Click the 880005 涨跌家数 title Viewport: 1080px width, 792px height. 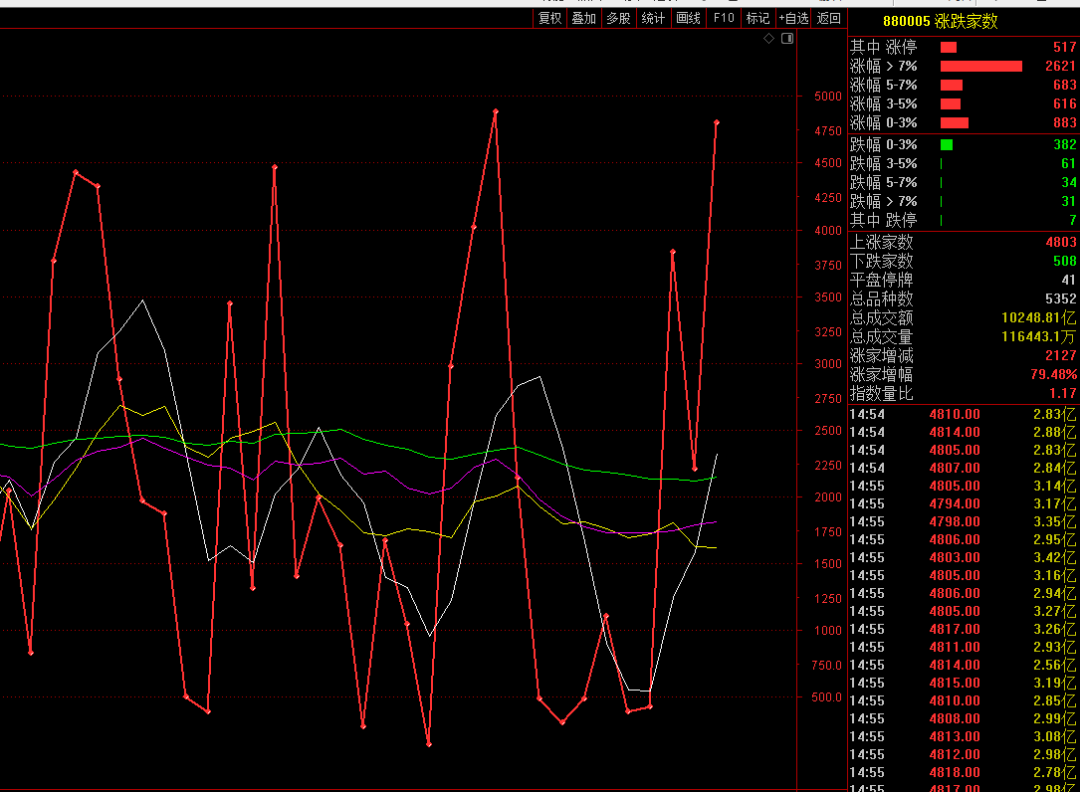[x=939, y=21]
